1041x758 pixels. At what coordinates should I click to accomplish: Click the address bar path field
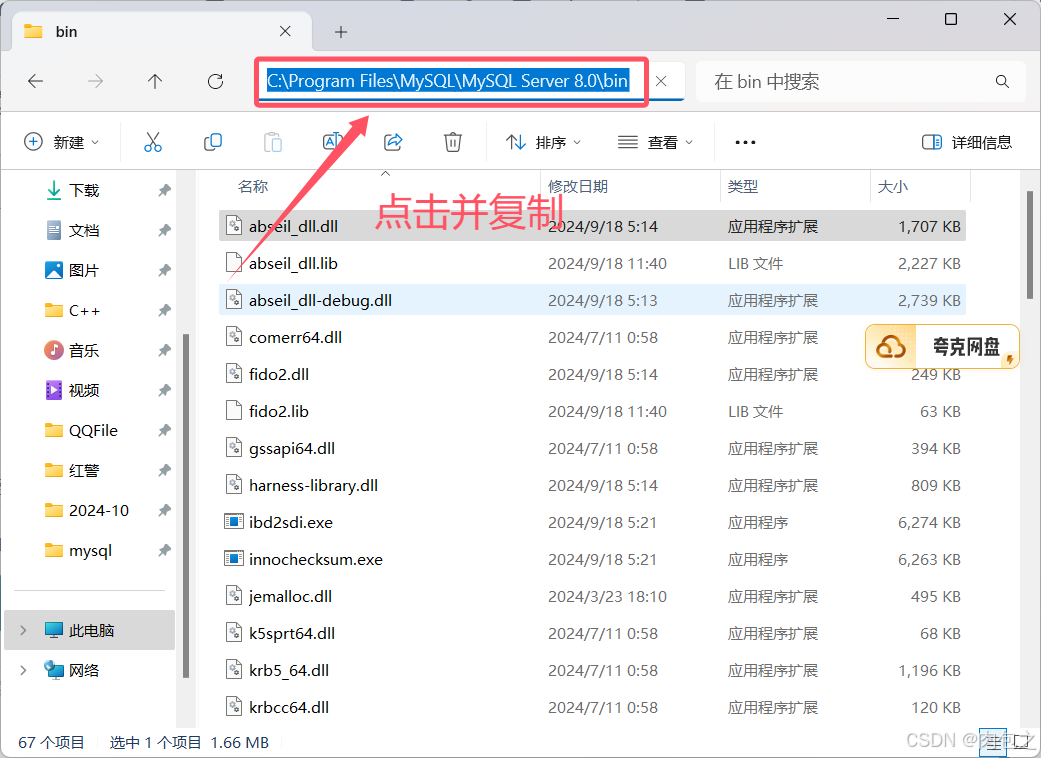click(x=451, y=81)
